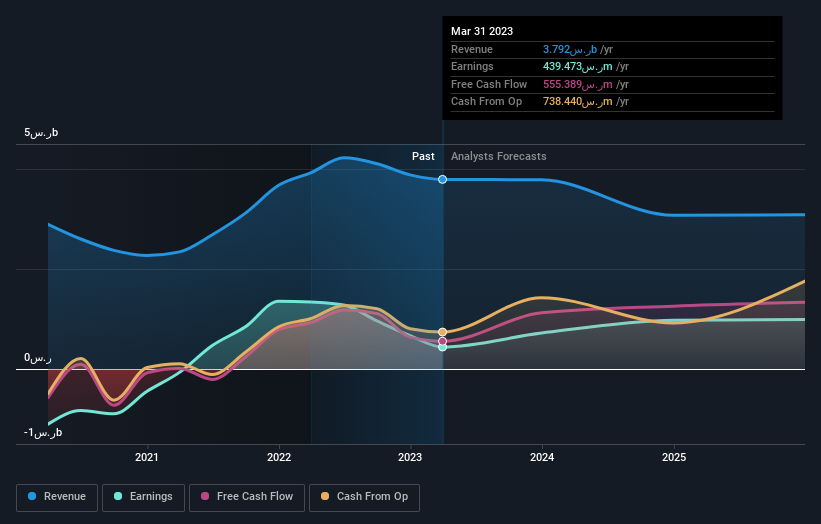Select the Cash From Op data point marker
Image resolution: width=821 pixels, height=524 pixels.
point(442,332)
